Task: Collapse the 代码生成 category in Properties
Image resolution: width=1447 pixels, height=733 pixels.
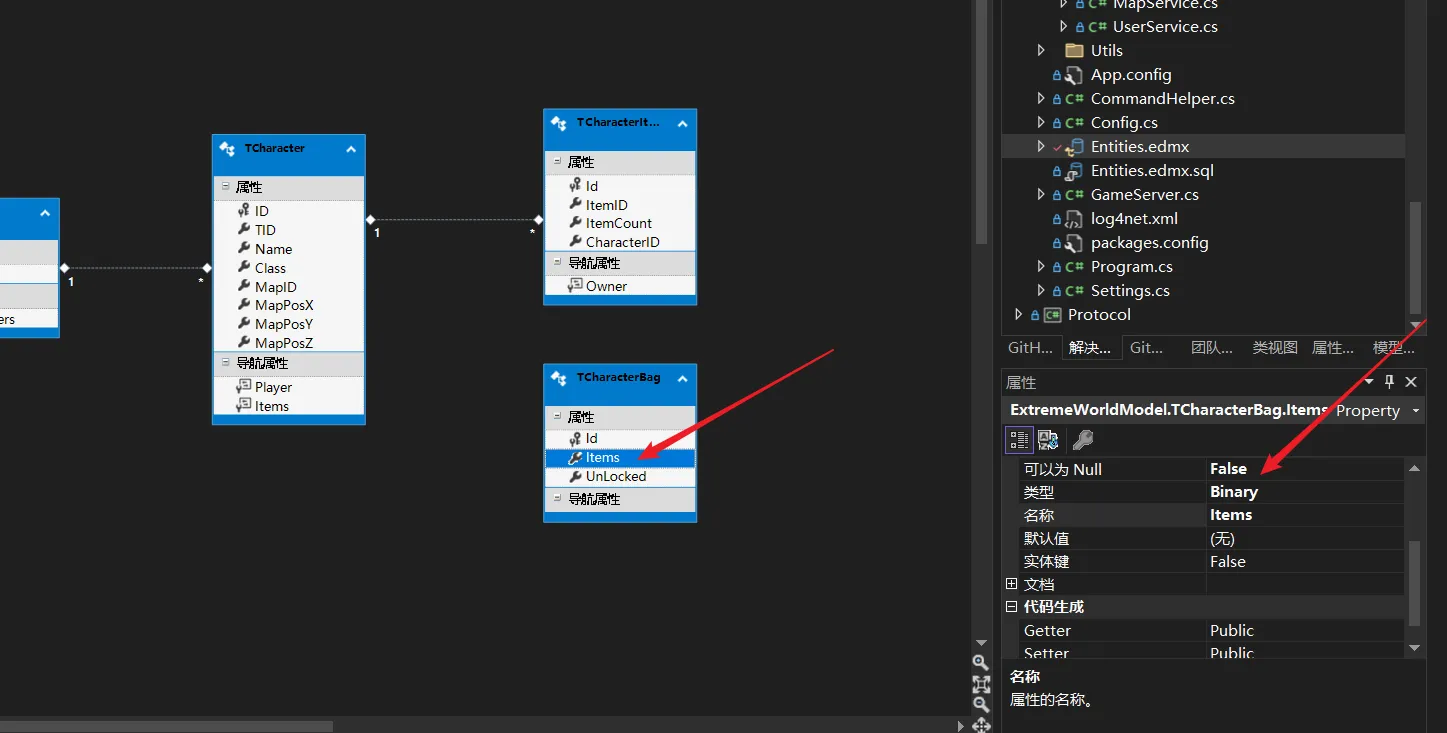Action: tap(1011, 607)
